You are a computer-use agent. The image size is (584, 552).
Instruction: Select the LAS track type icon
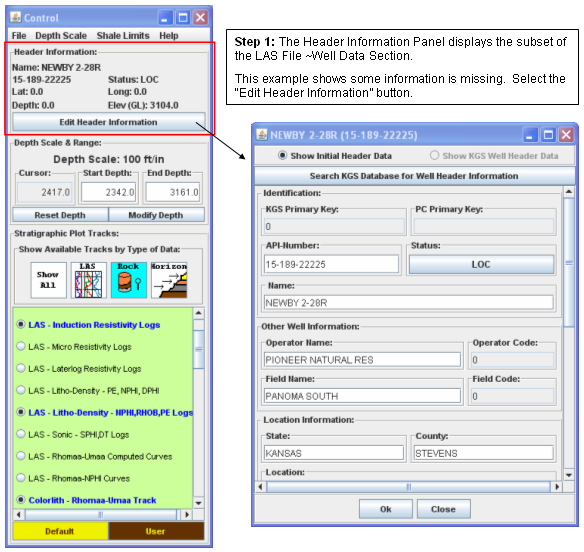click(x=88, y=280)
